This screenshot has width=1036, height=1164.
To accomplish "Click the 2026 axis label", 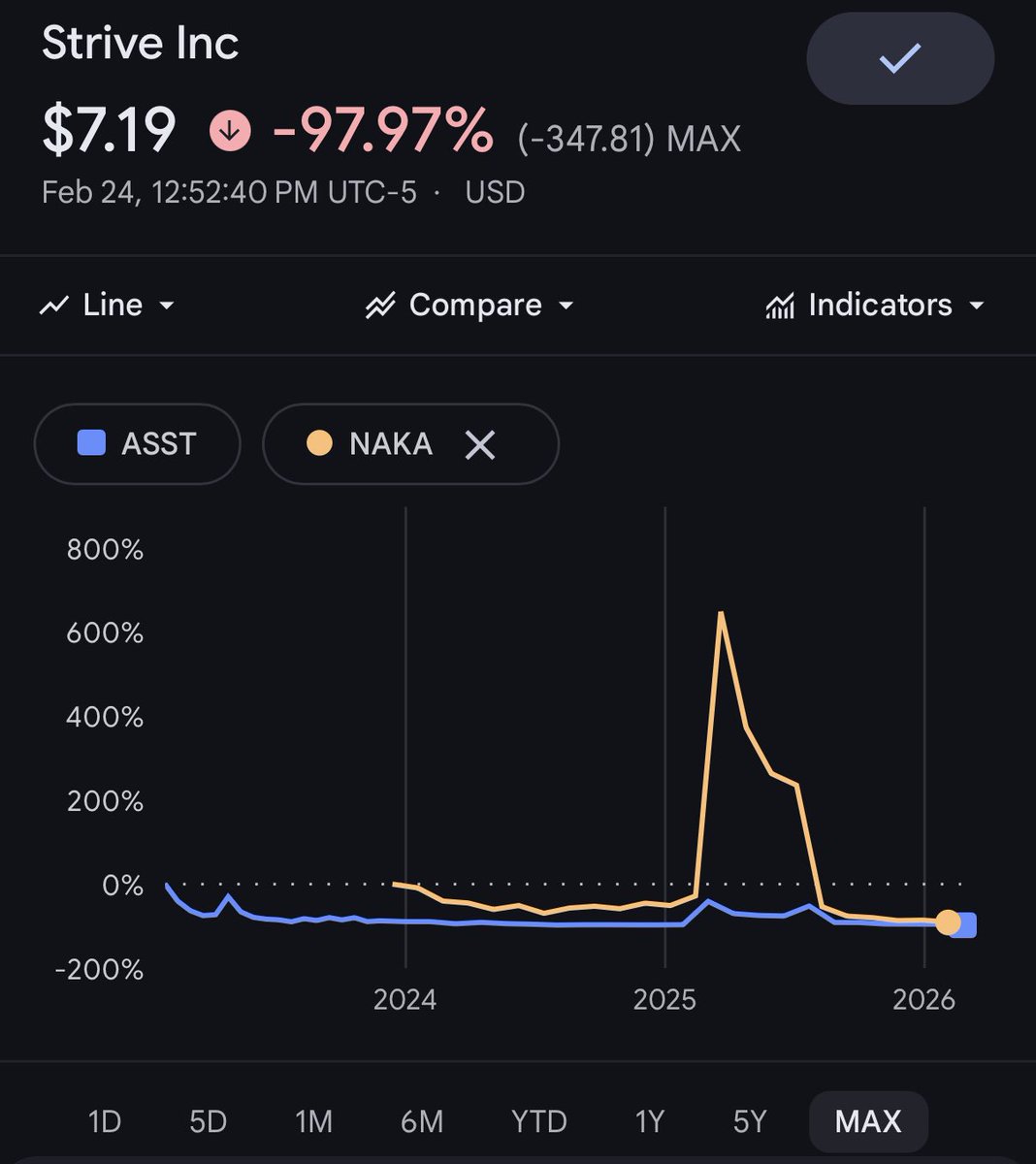I will (x=924, y=999).
